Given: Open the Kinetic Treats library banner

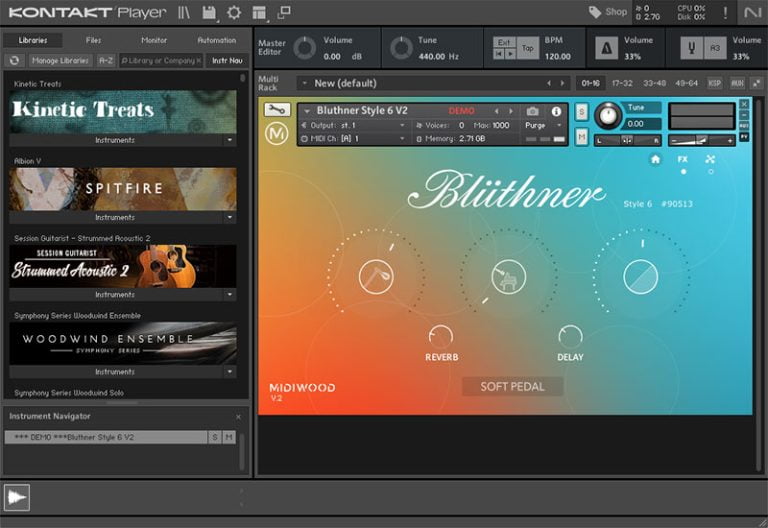Looking at the screenshot, I should 122,111.
